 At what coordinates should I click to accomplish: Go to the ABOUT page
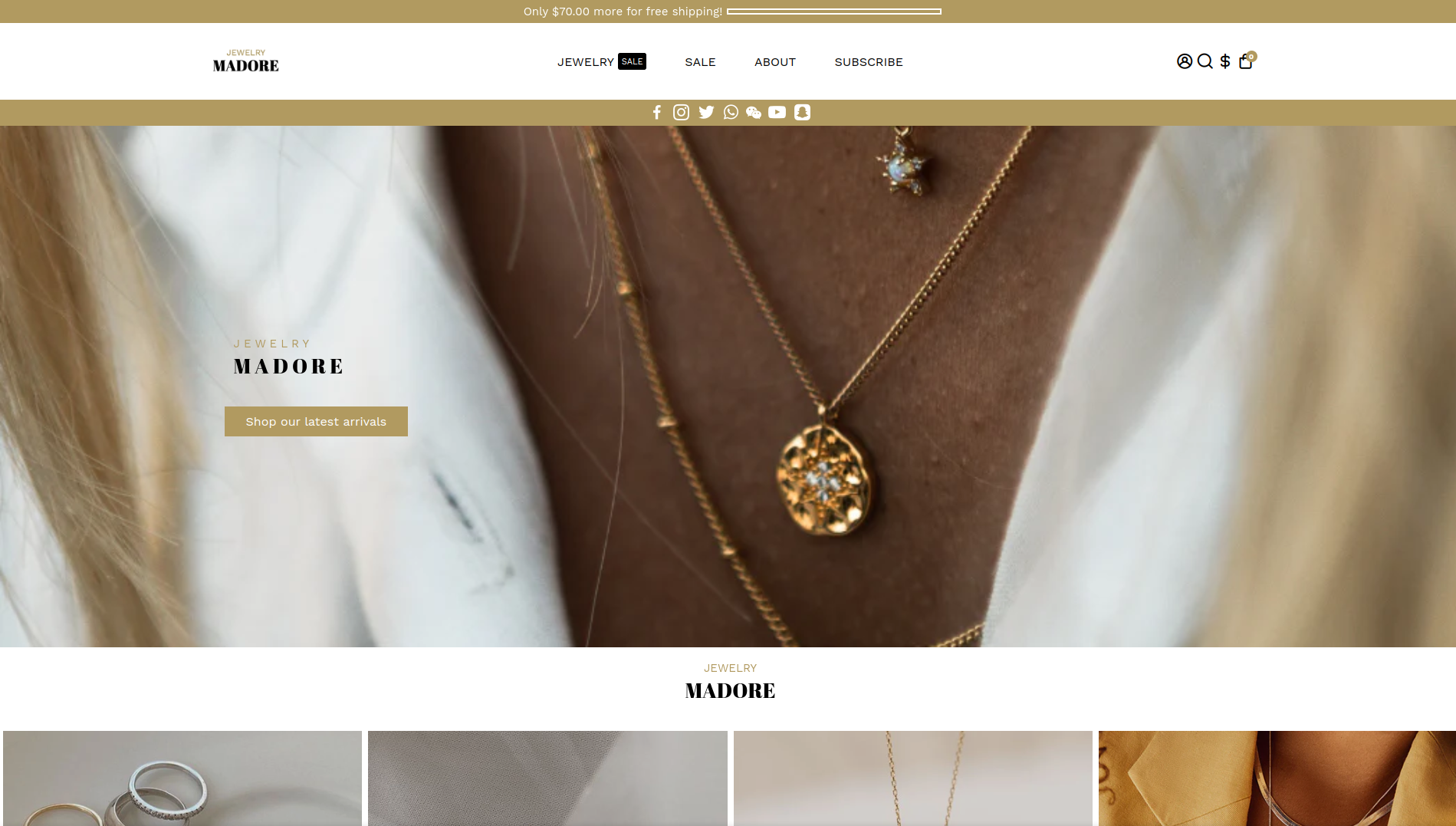775,62
